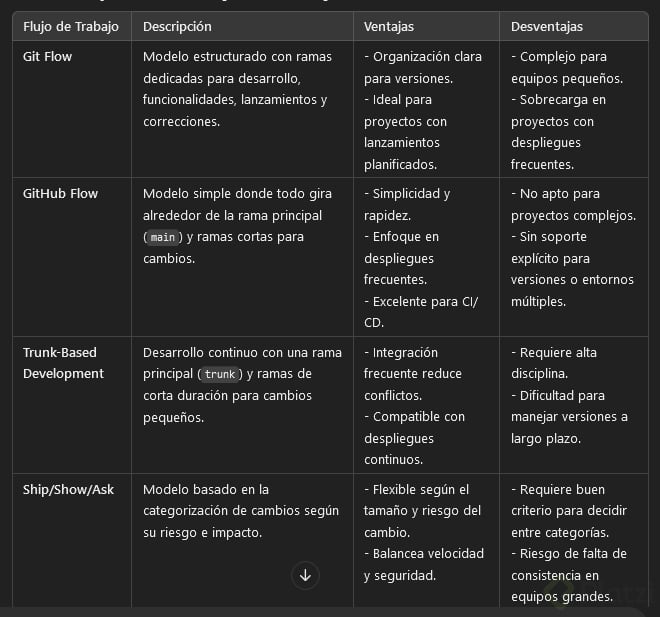Click 'No apto para proyectos complejos' text

572,204
